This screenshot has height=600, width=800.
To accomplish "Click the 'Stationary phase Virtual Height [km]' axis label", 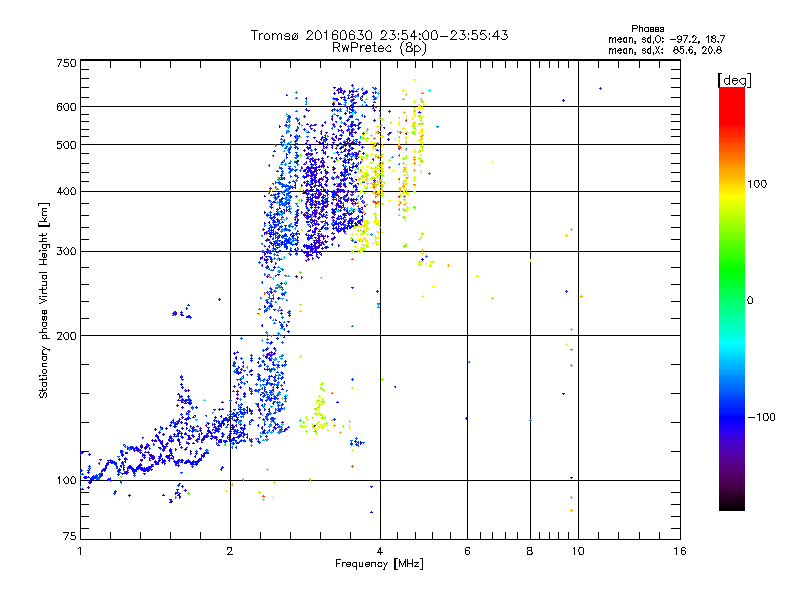I will (x=44, y=300).
